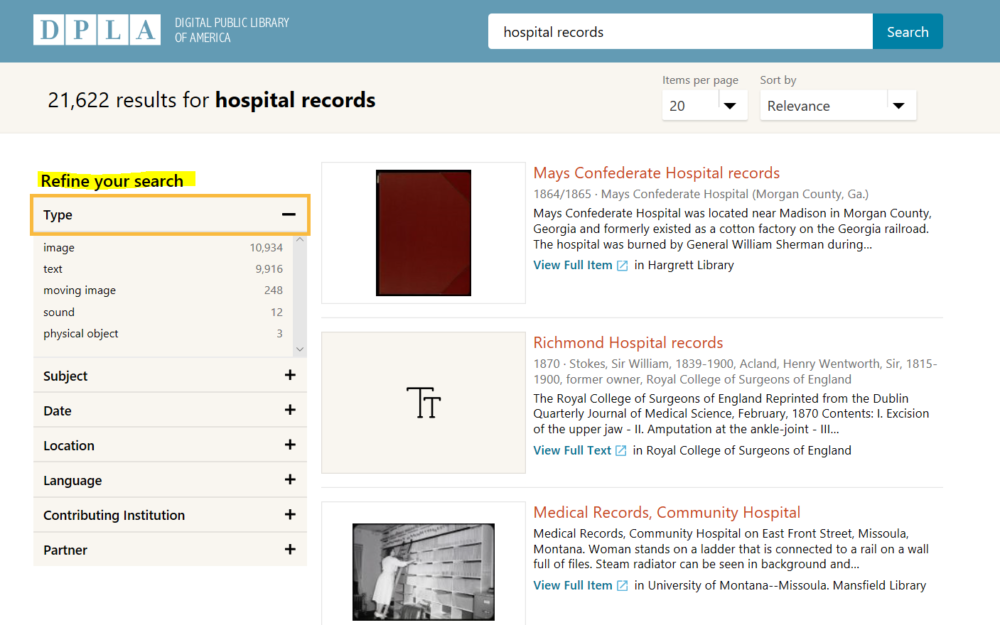Select the 'sound' type filter
The image size is (1000, 625).
(x=58, y=311)
